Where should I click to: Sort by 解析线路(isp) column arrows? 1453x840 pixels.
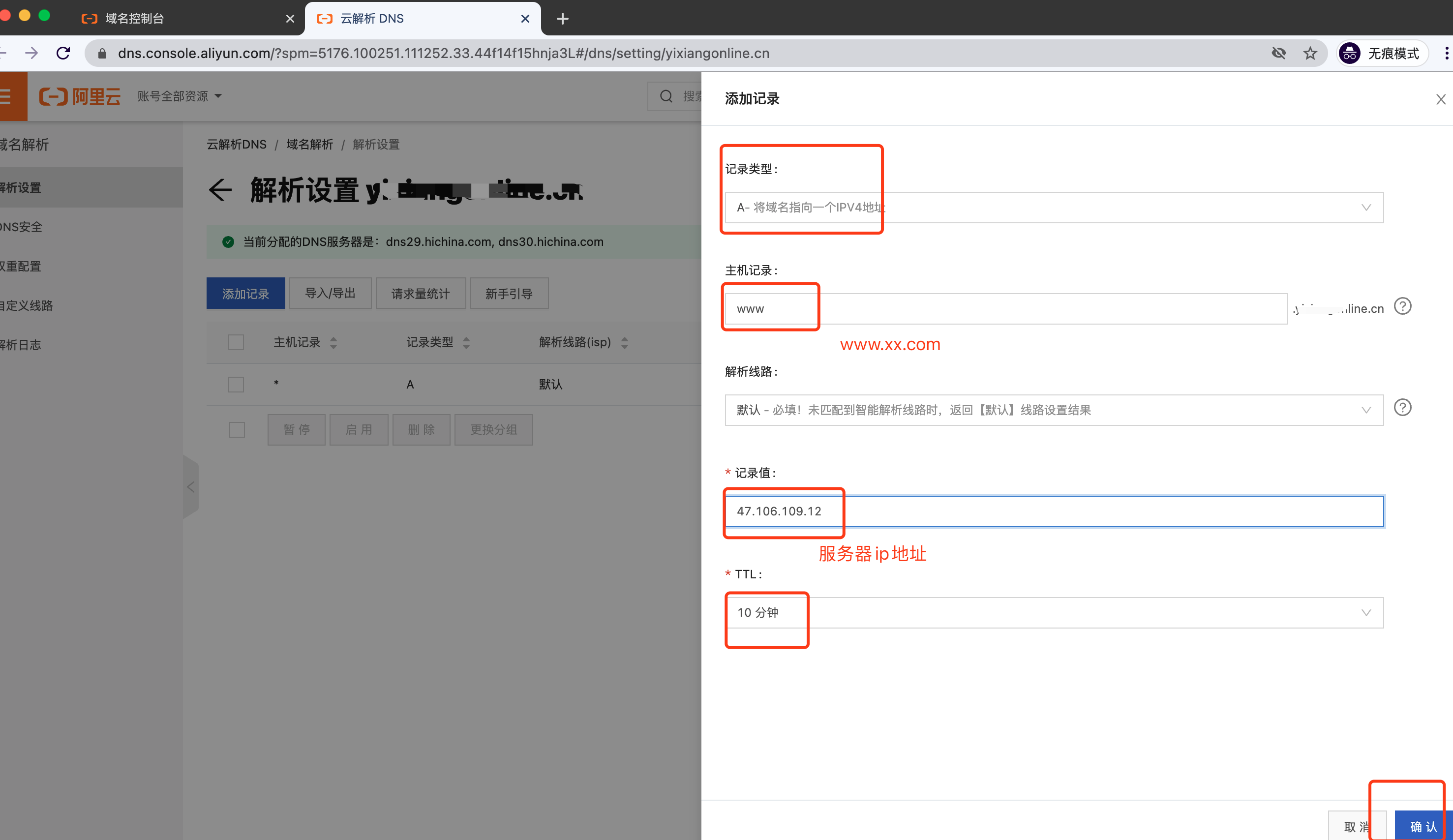[625, 343]
